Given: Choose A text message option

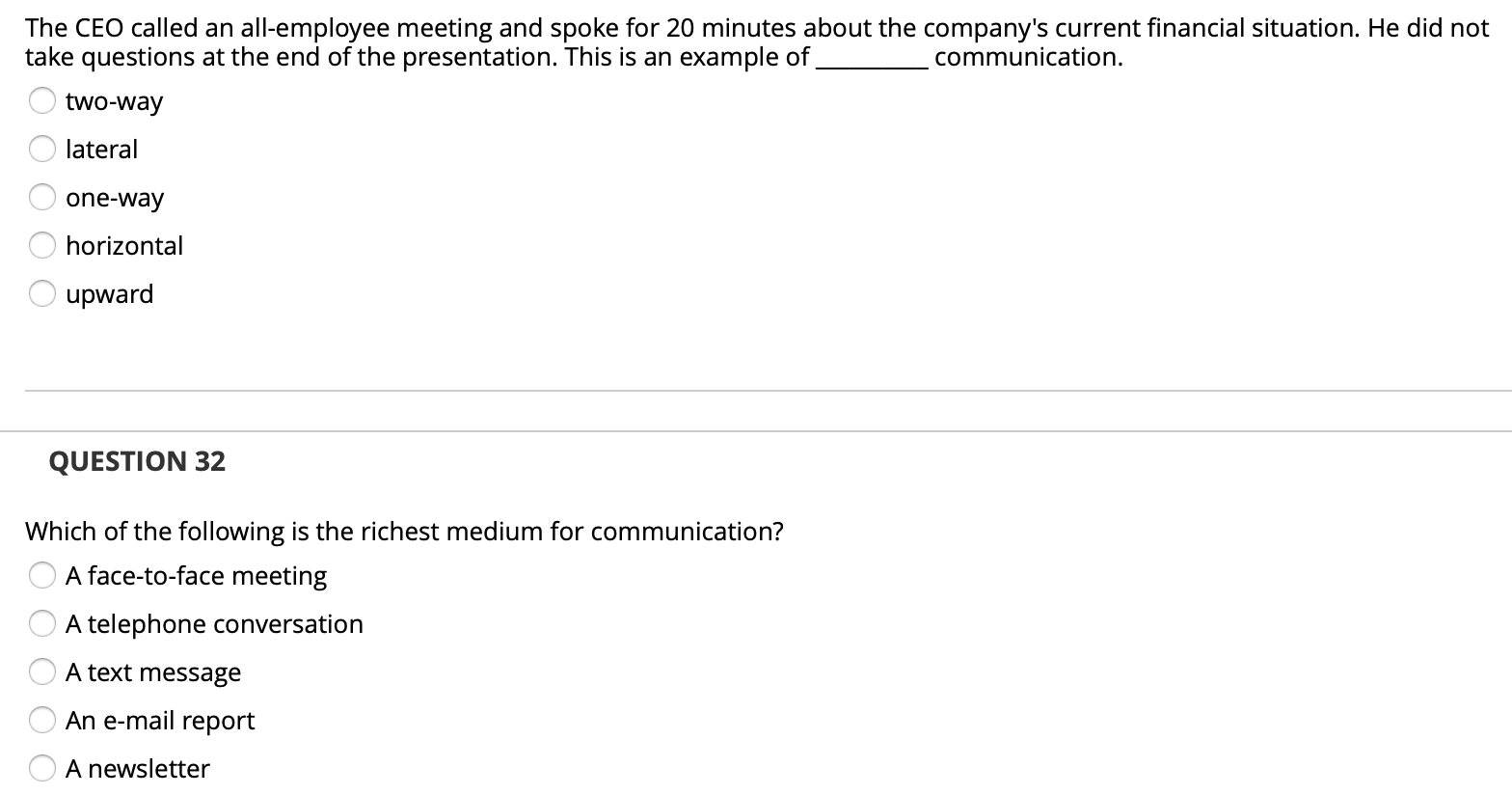Looking at the screenshot, I should (42, 672).
